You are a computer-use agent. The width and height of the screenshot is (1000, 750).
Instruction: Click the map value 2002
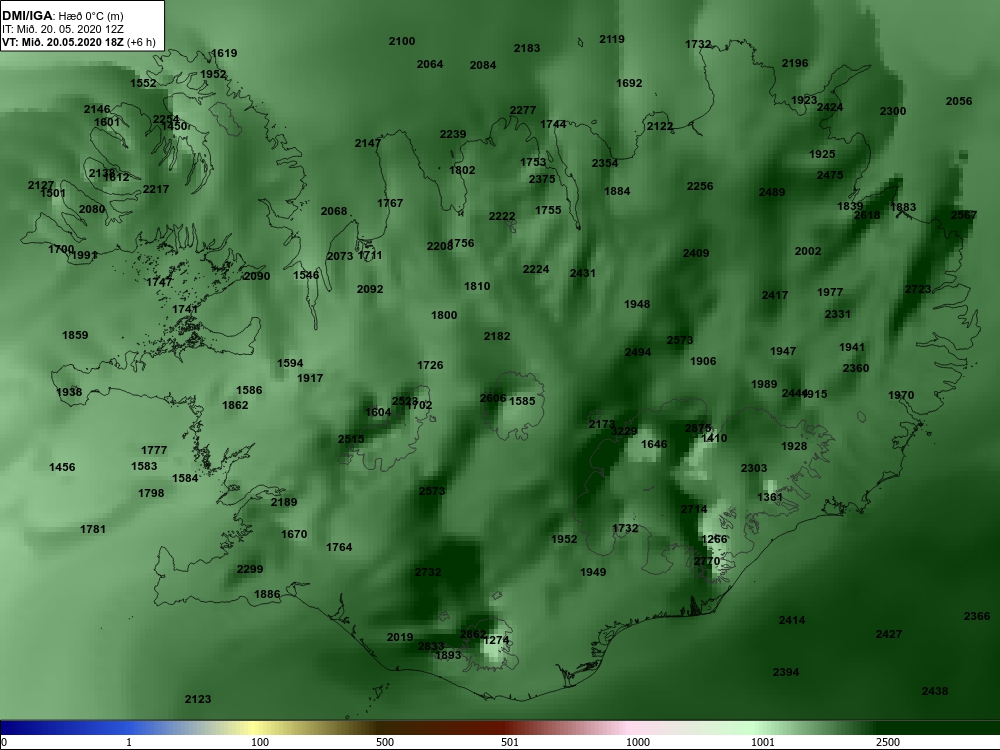pyautogui.click(x=807, y=251)
